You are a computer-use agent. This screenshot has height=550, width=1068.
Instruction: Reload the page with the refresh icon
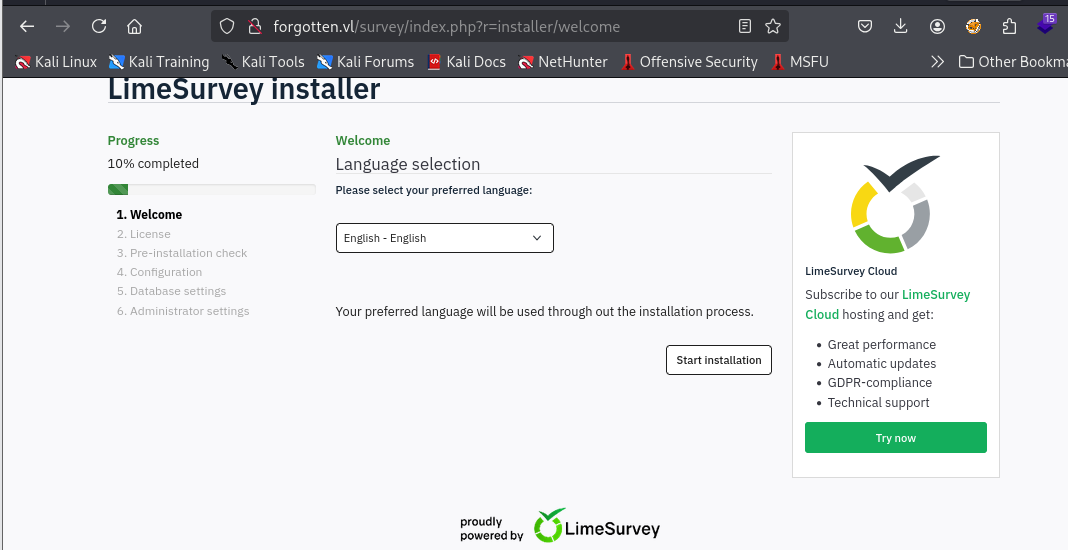[x=99, y=27]
